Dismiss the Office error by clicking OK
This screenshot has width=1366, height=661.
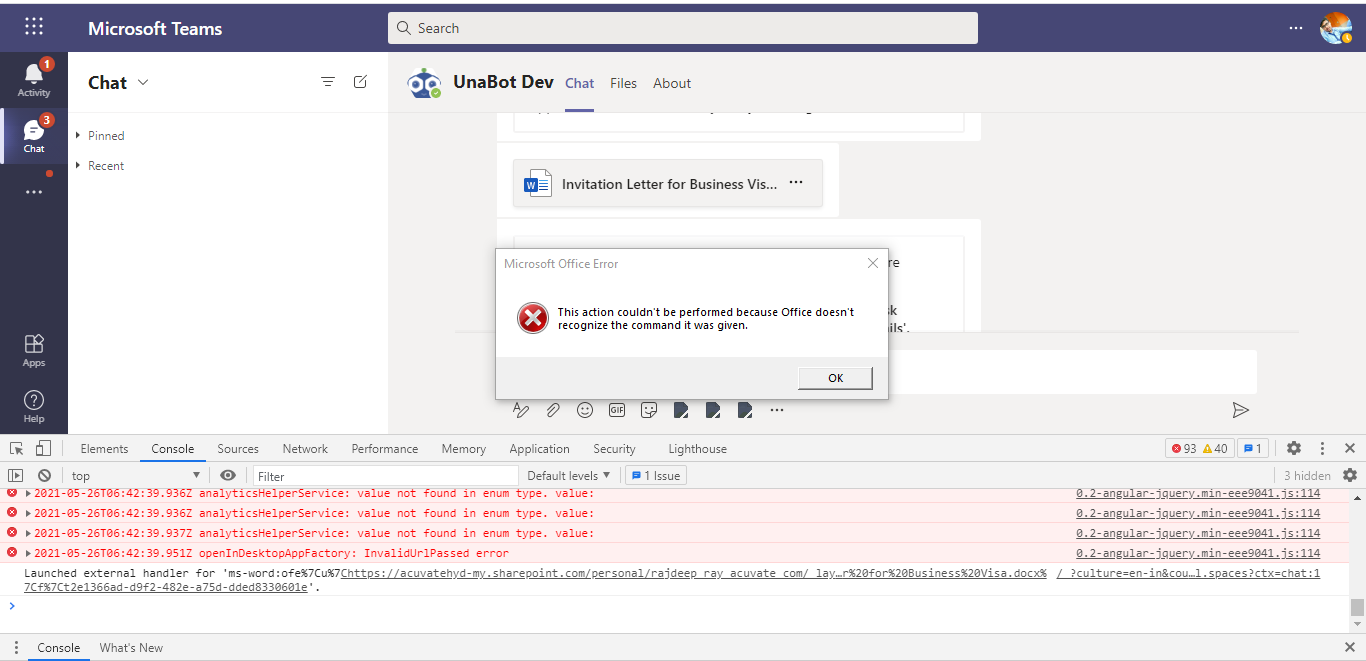tap(834, 378)
